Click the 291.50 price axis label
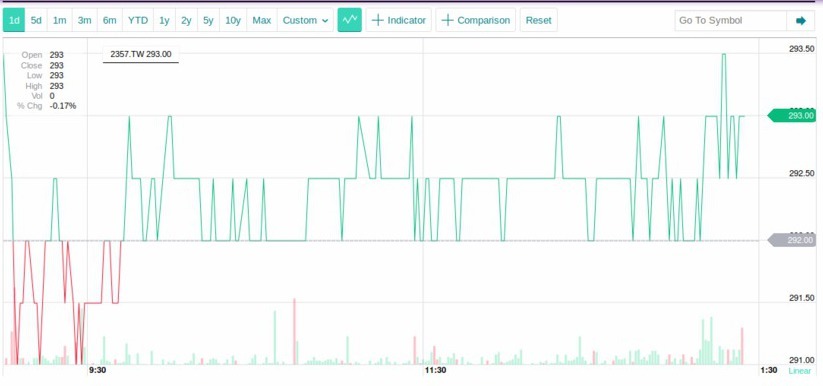 (802, 298)
